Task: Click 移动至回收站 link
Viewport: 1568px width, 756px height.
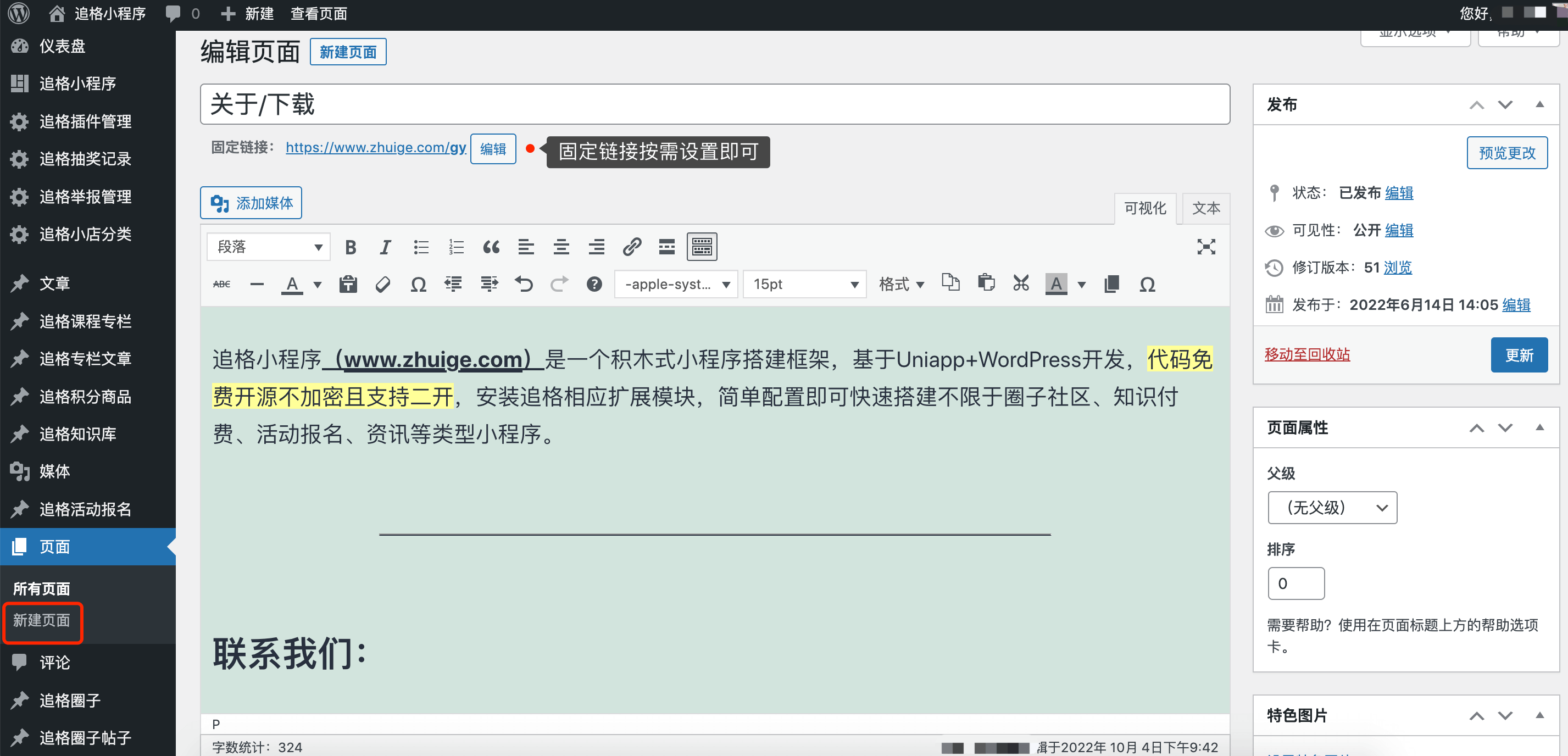Action: pos(1307,355)
